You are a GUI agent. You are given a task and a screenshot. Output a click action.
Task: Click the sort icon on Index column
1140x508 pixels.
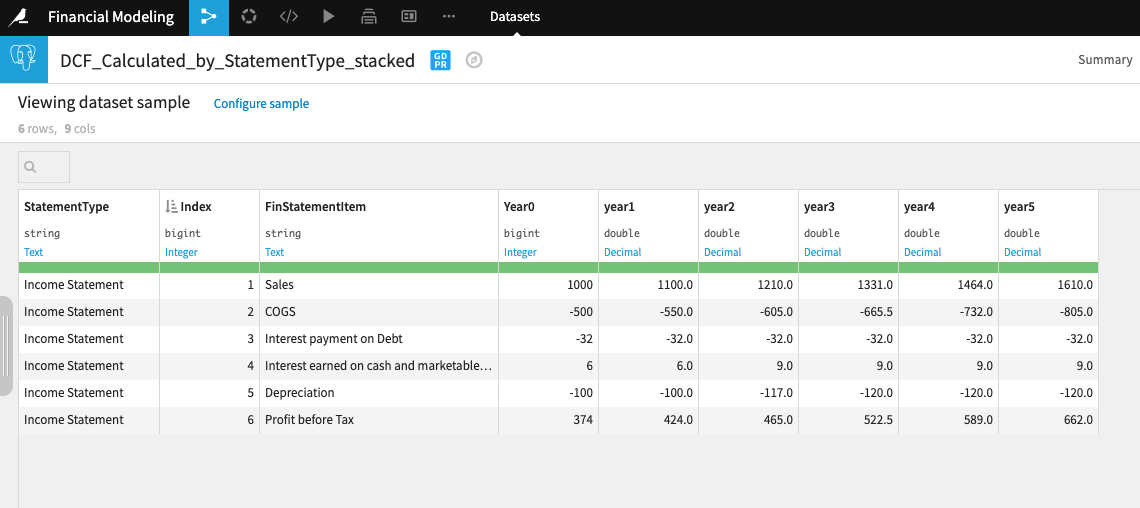pyautogui.click(x=172, y=206)
